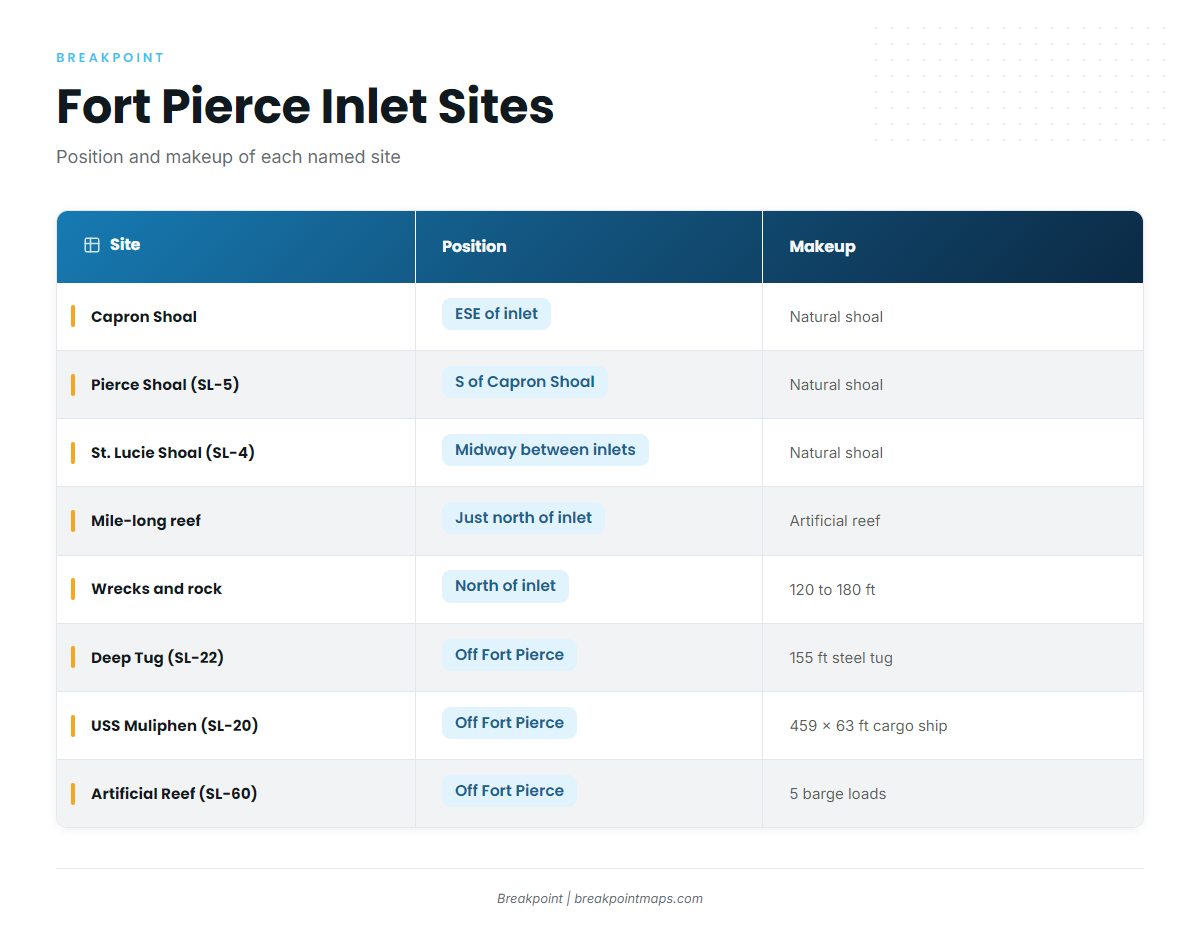Select the Pierce Shoal (SL-5) site name
Screen dimensions: 1200x933
coord(165,385)
